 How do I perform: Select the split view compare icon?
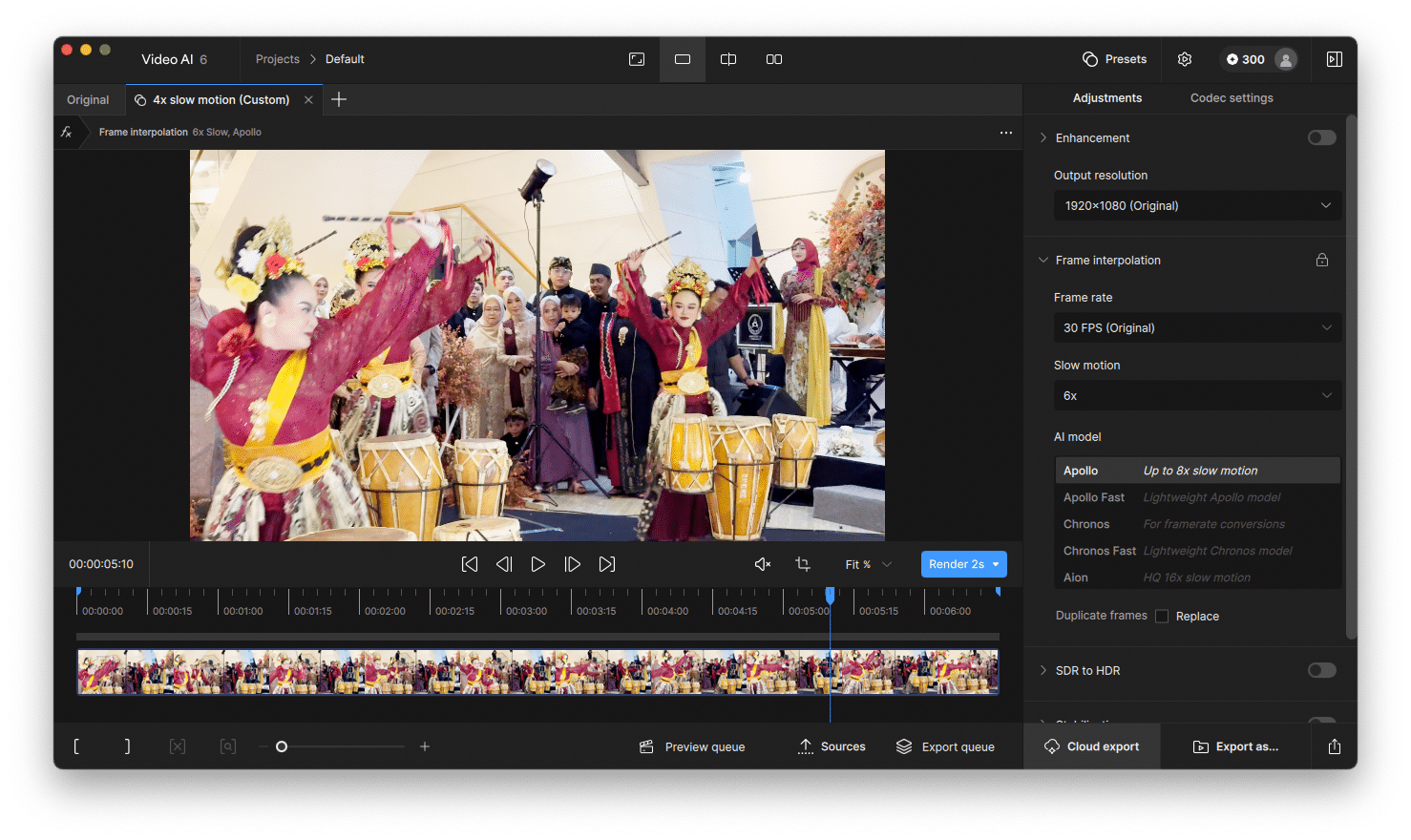728,59
